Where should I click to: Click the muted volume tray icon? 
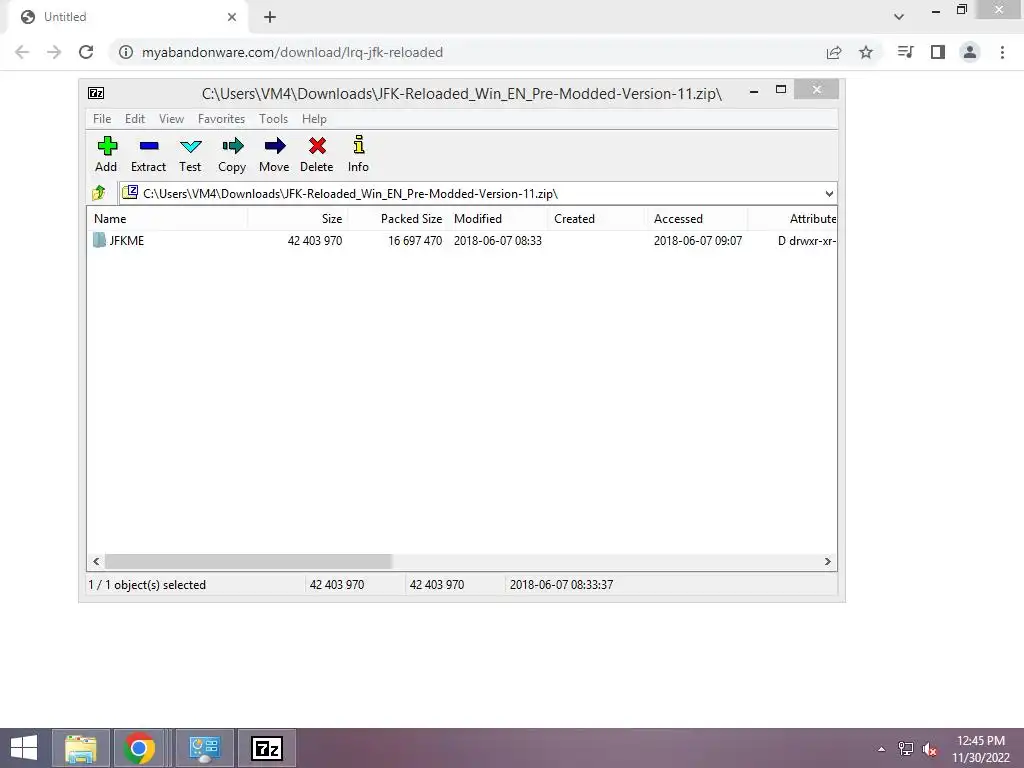(x=930, y=749)
